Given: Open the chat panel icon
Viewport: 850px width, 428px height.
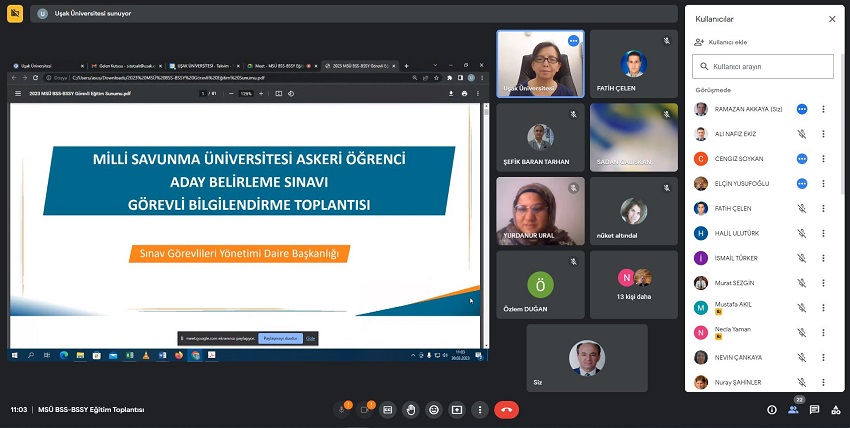Looking at the screenshot, I should (814, 409).
